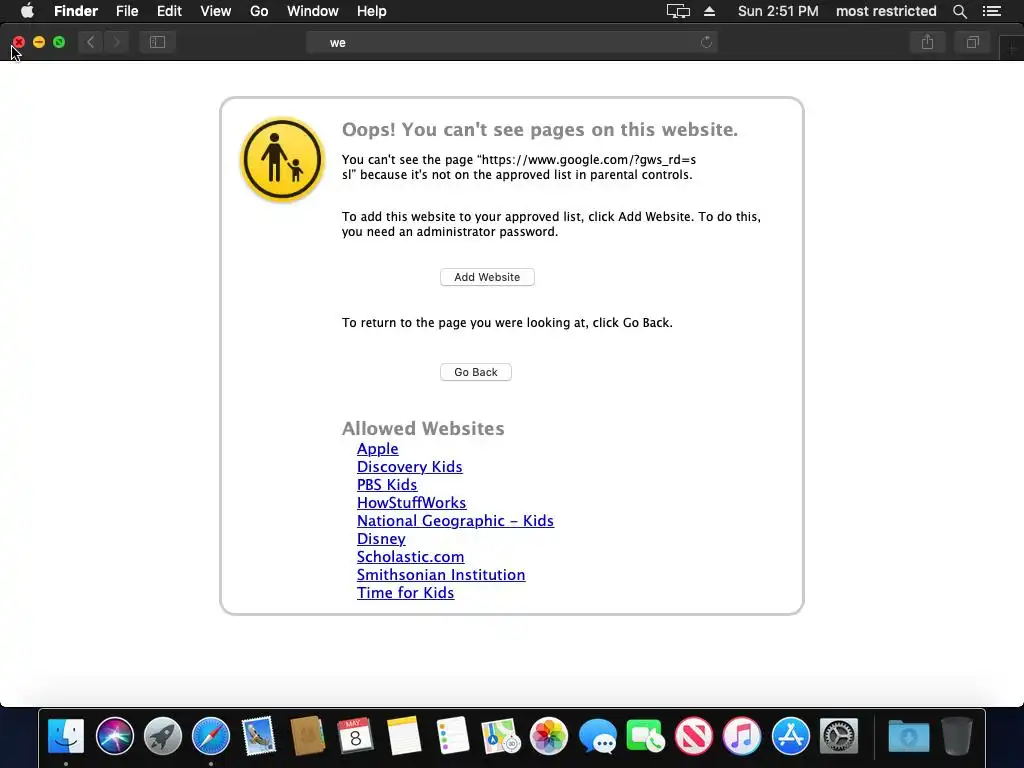Click the Add Website button

487,277
